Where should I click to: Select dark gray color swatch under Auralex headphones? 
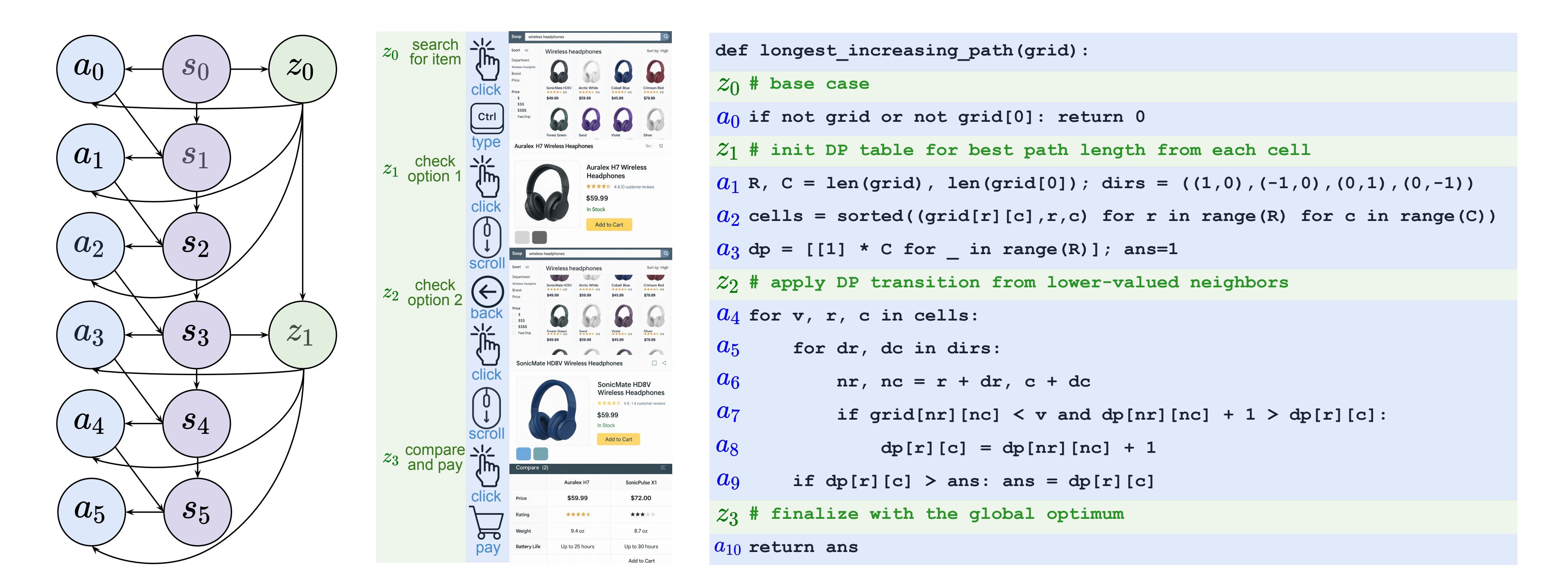pyautogui.click(x=539, y=237)
